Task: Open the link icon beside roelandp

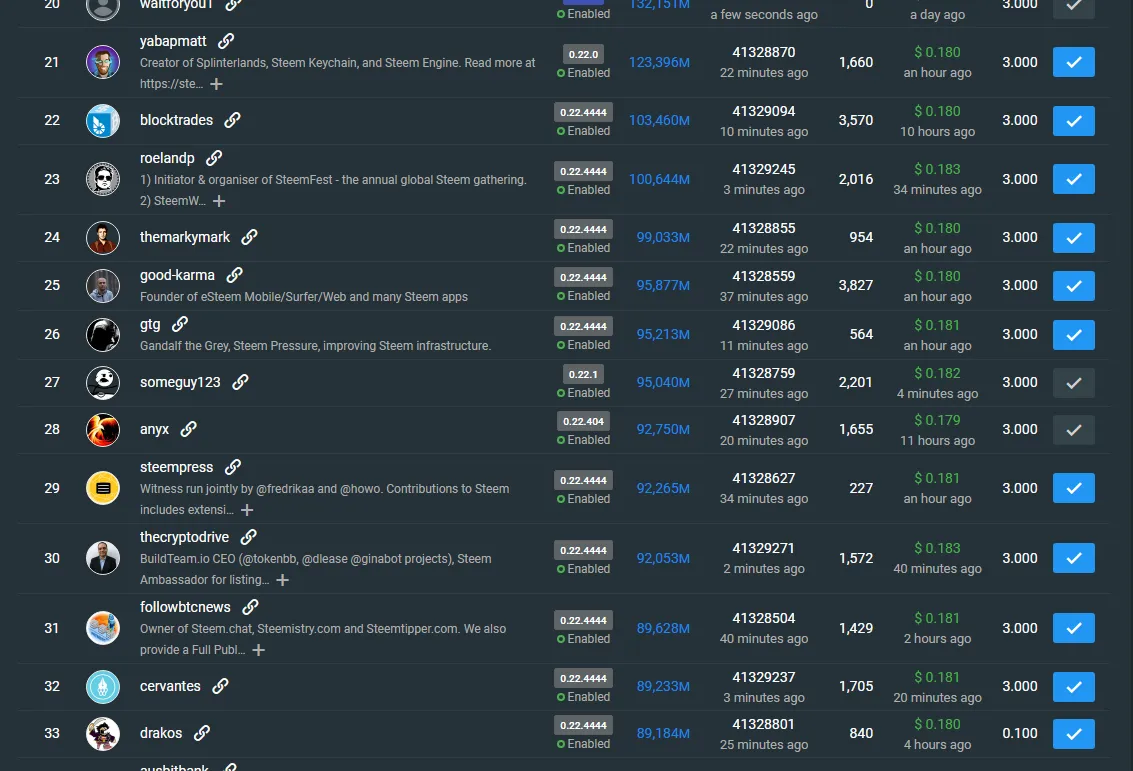Action: [214, 158]
